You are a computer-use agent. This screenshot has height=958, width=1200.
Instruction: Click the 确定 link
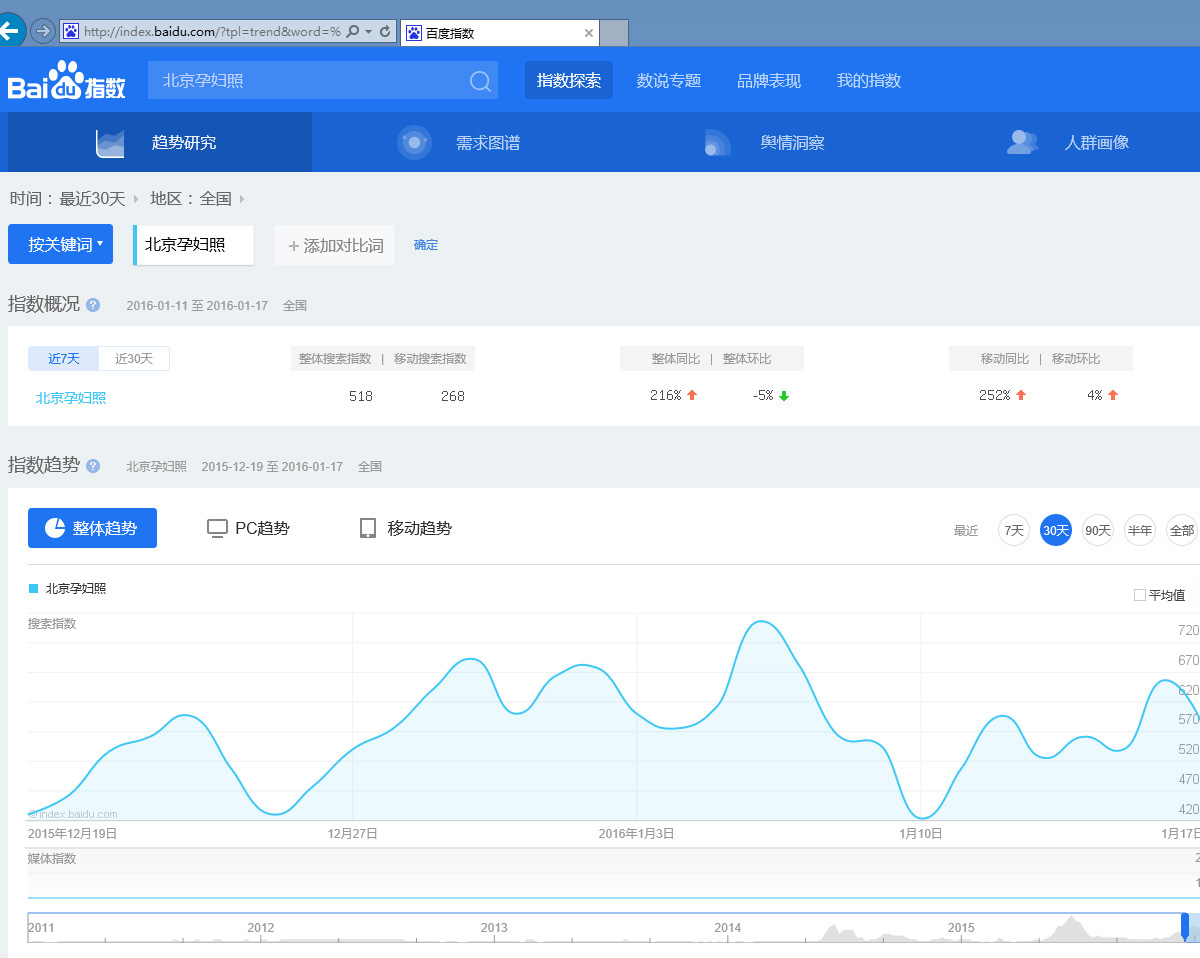426,245
